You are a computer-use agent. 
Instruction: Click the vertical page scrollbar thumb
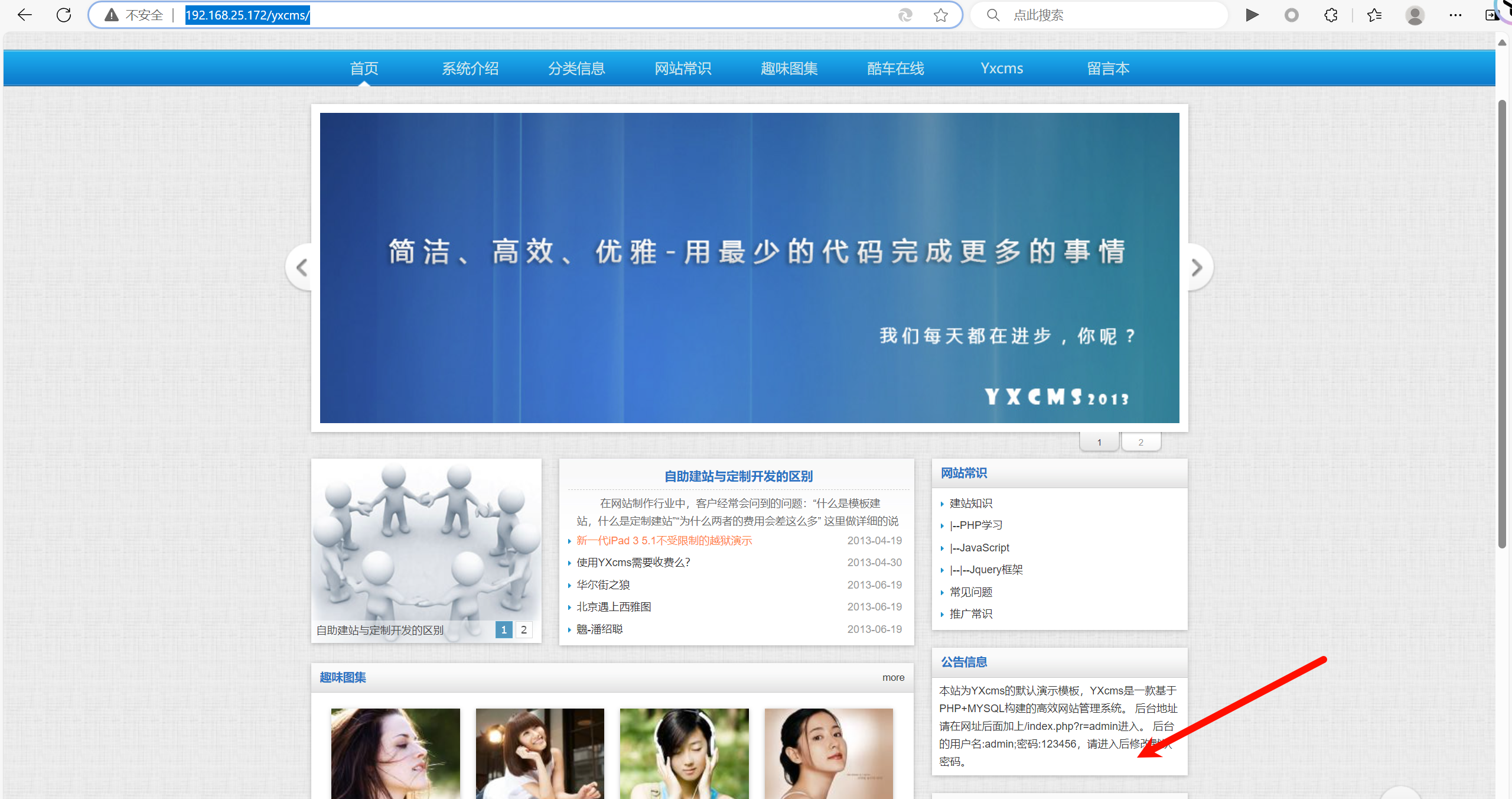[1502, 324]
